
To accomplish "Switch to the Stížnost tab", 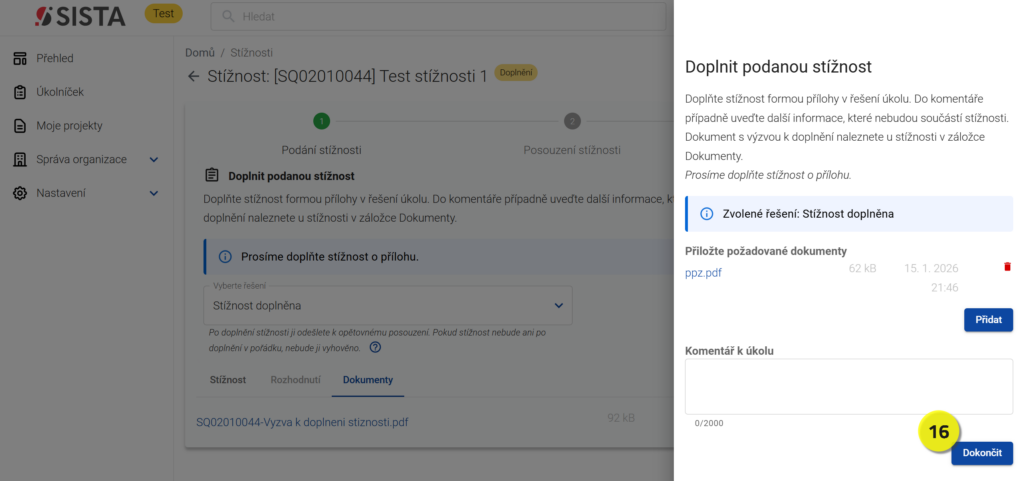I will click(x=228, y=380).
